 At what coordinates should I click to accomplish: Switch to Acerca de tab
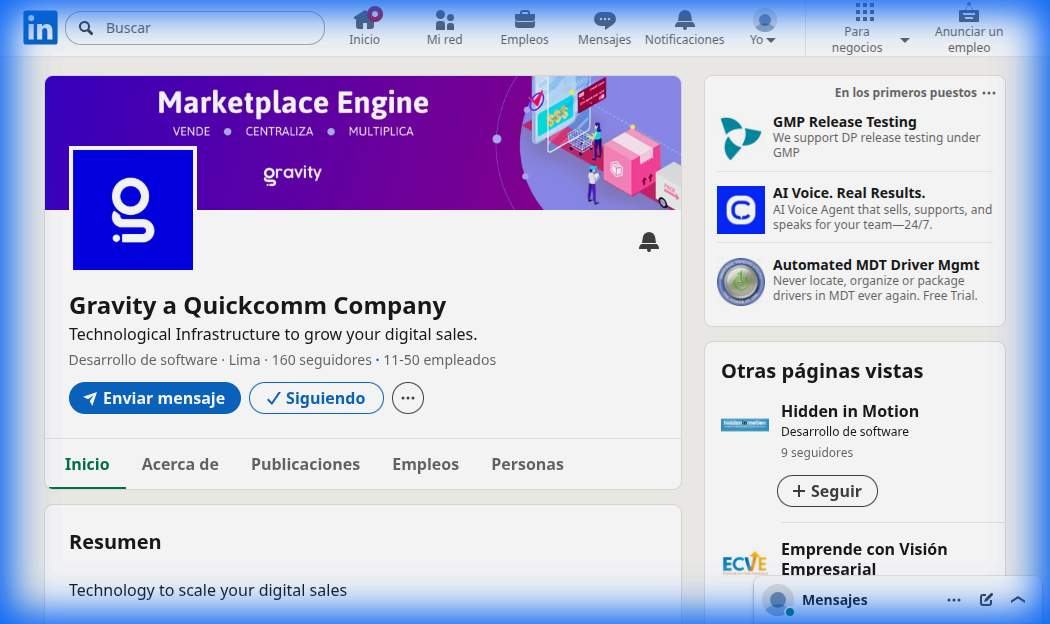(180, 464)
